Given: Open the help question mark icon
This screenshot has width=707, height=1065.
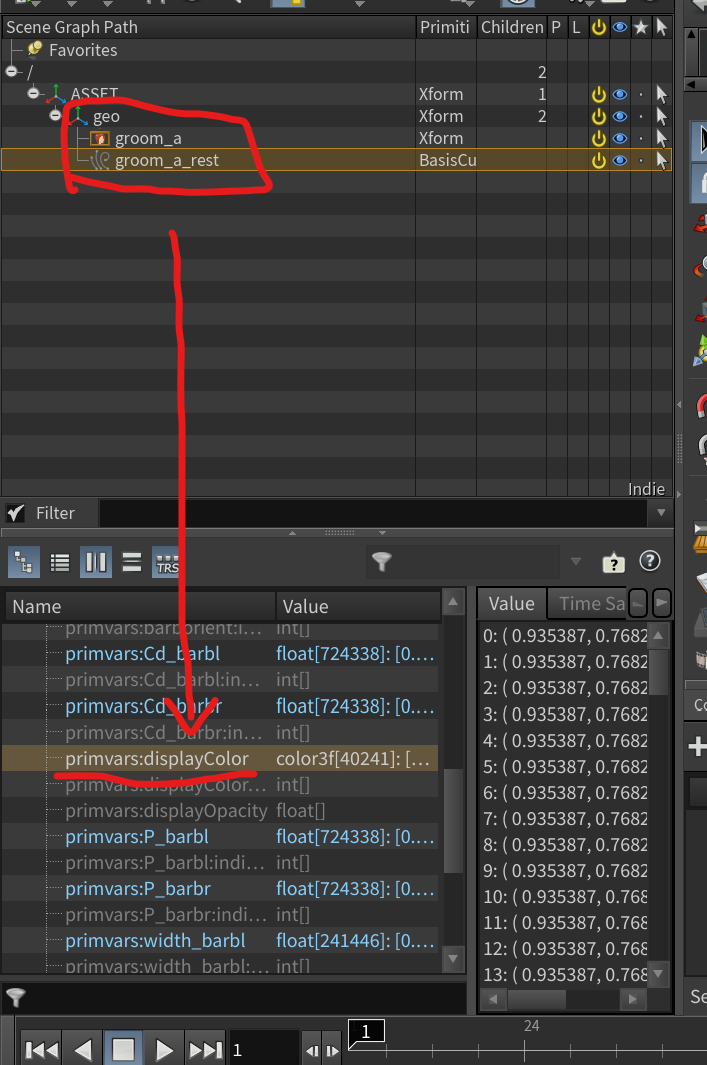Looking at the screenshot, I should [x=649, y=561].
